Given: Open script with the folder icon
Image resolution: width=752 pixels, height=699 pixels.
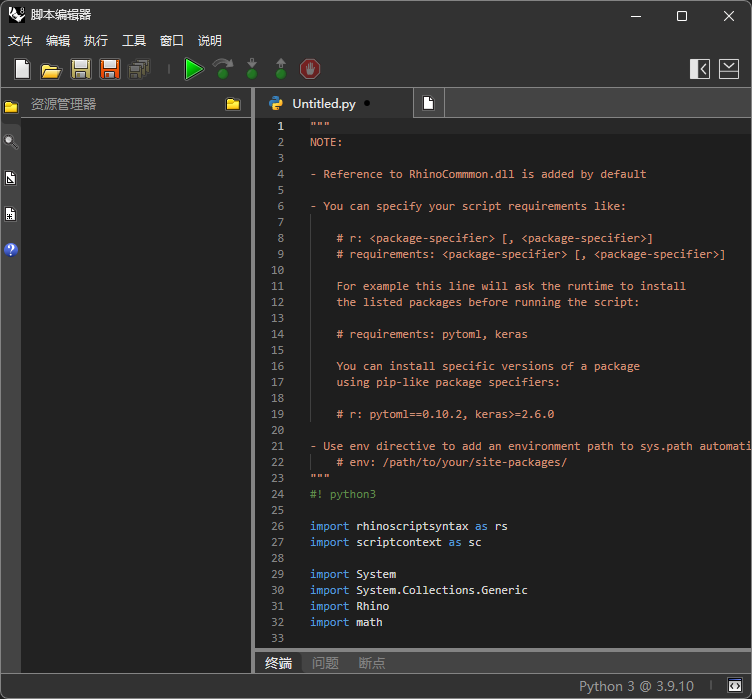Looking at the screenshot, I should click(x=51, y=71).
